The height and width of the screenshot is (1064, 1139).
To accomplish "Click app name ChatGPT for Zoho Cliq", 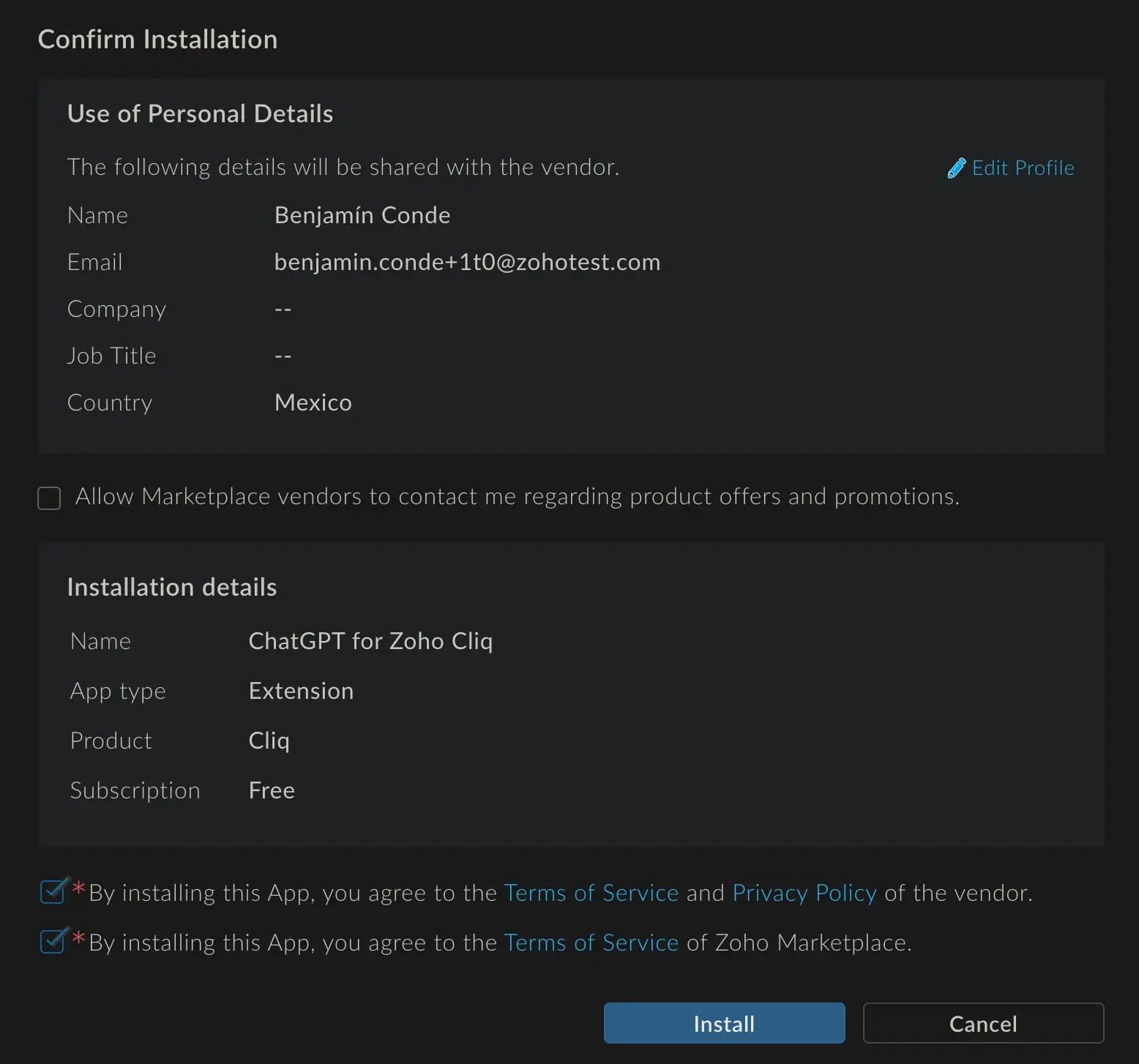I will coord(371,641).
